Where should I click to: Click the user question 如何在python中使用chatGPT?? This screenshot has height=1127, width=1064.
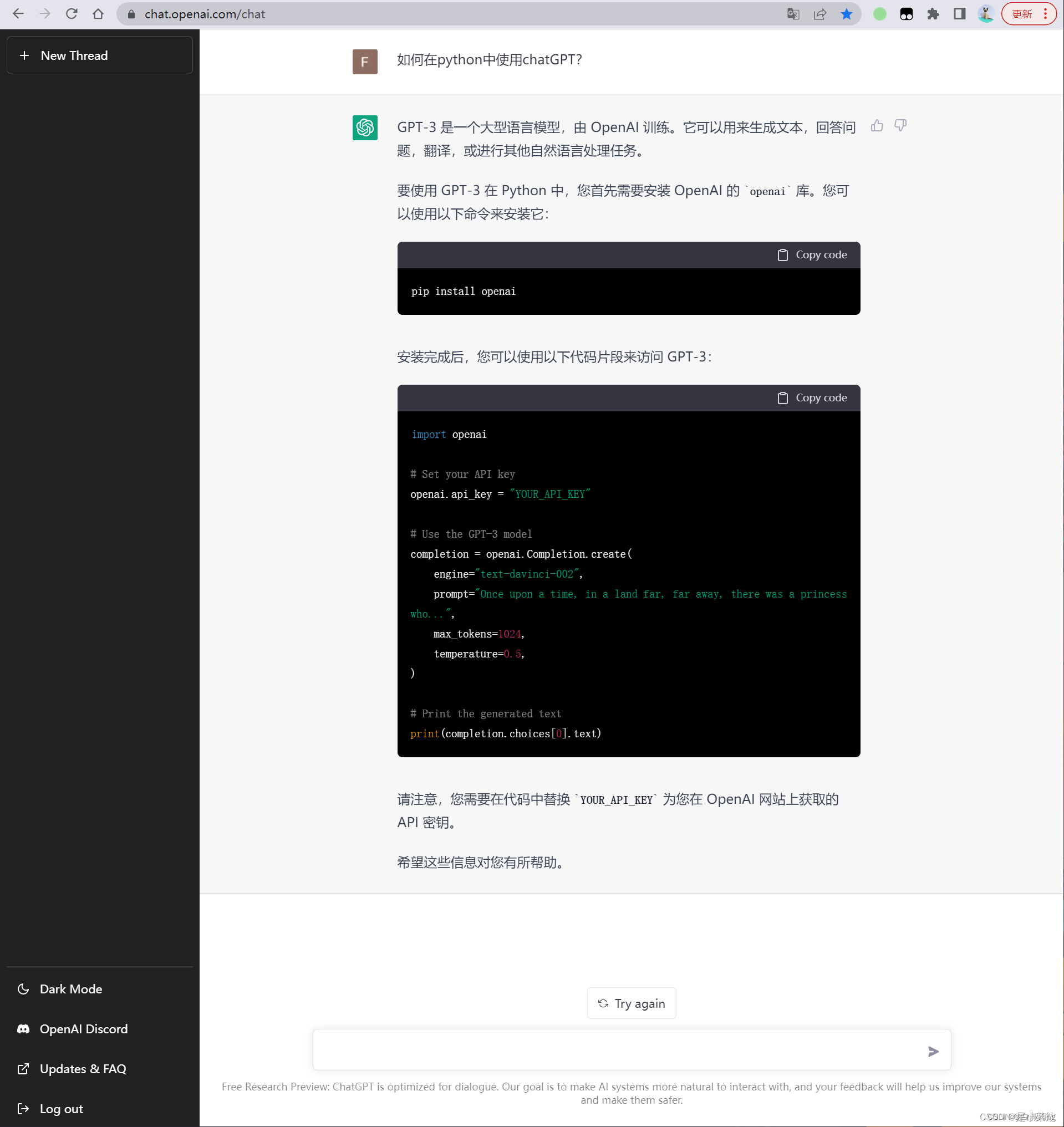(x=490, y=59)
